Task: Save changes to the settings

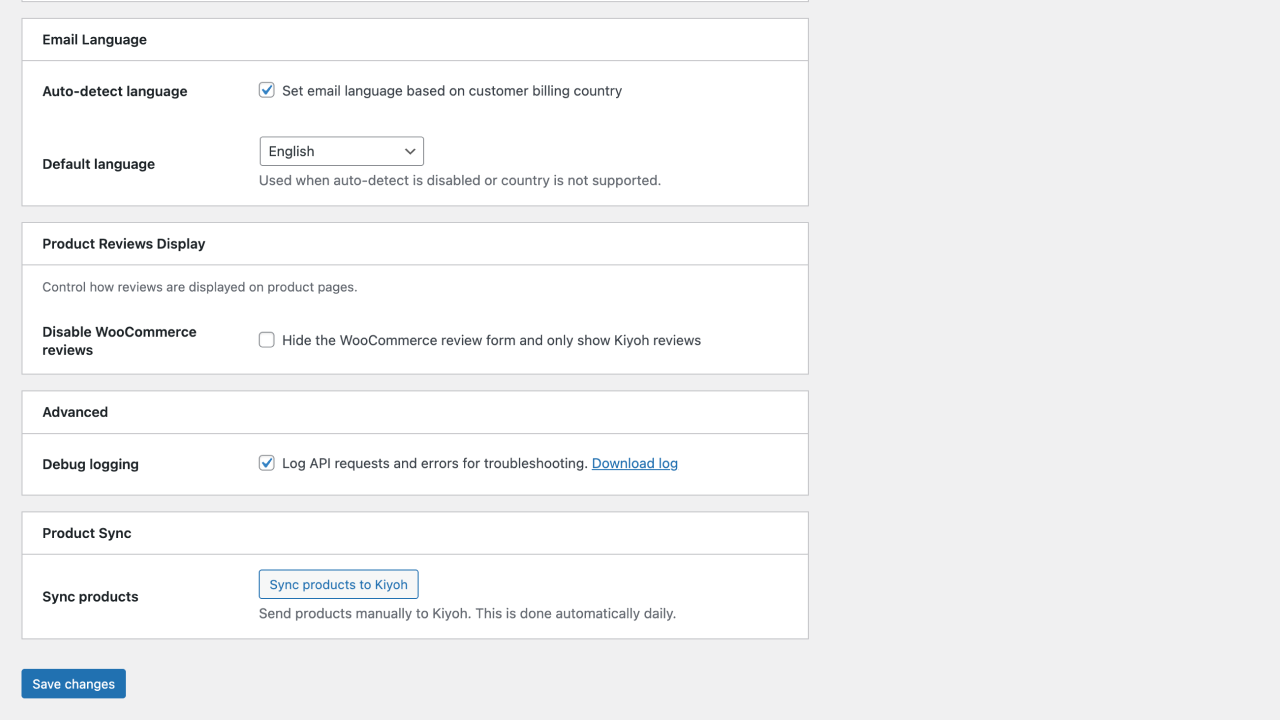Action: point(73,683)
